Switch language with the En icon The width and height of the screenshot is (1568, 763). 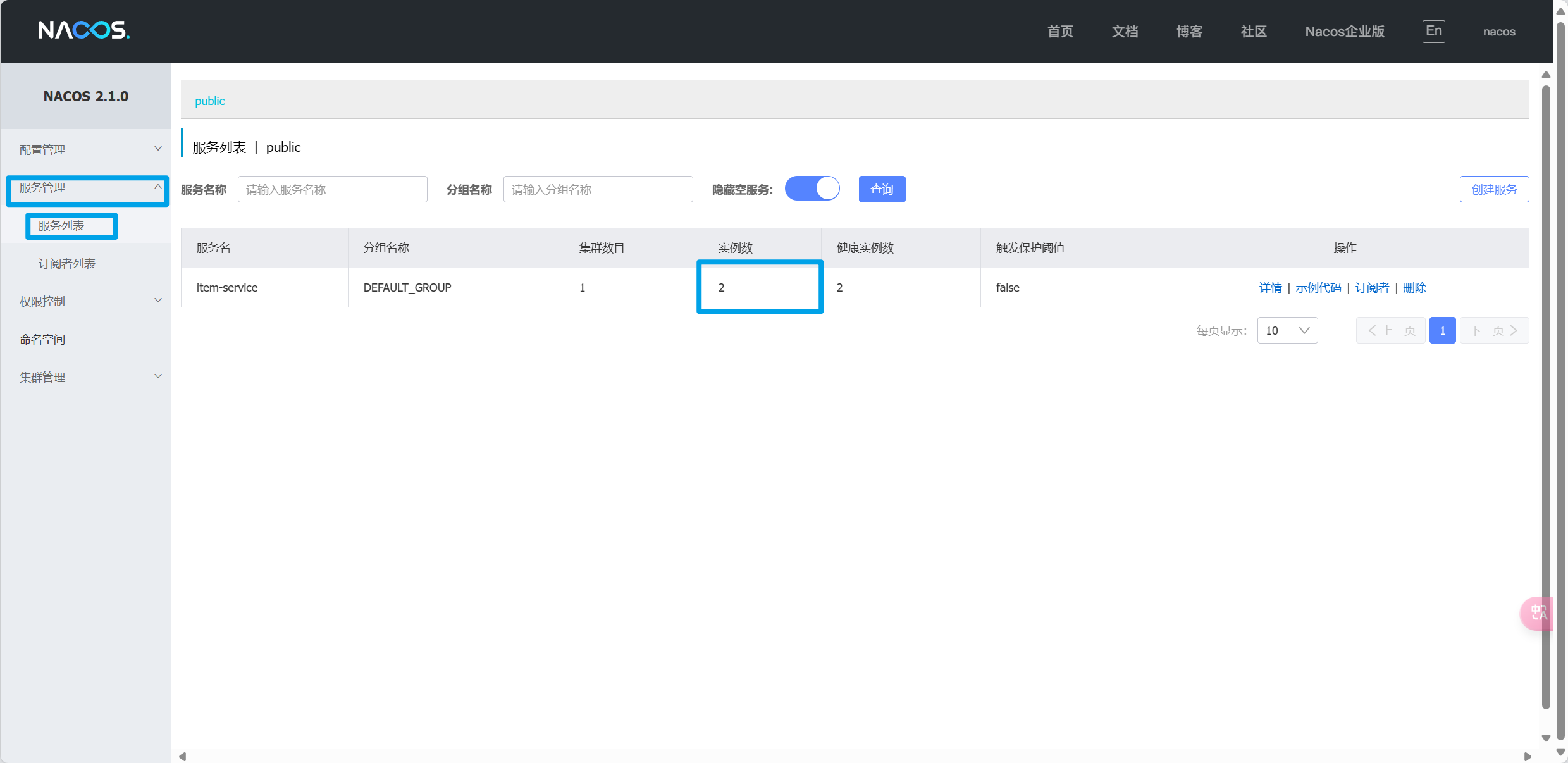click(x=1433, y=31)
